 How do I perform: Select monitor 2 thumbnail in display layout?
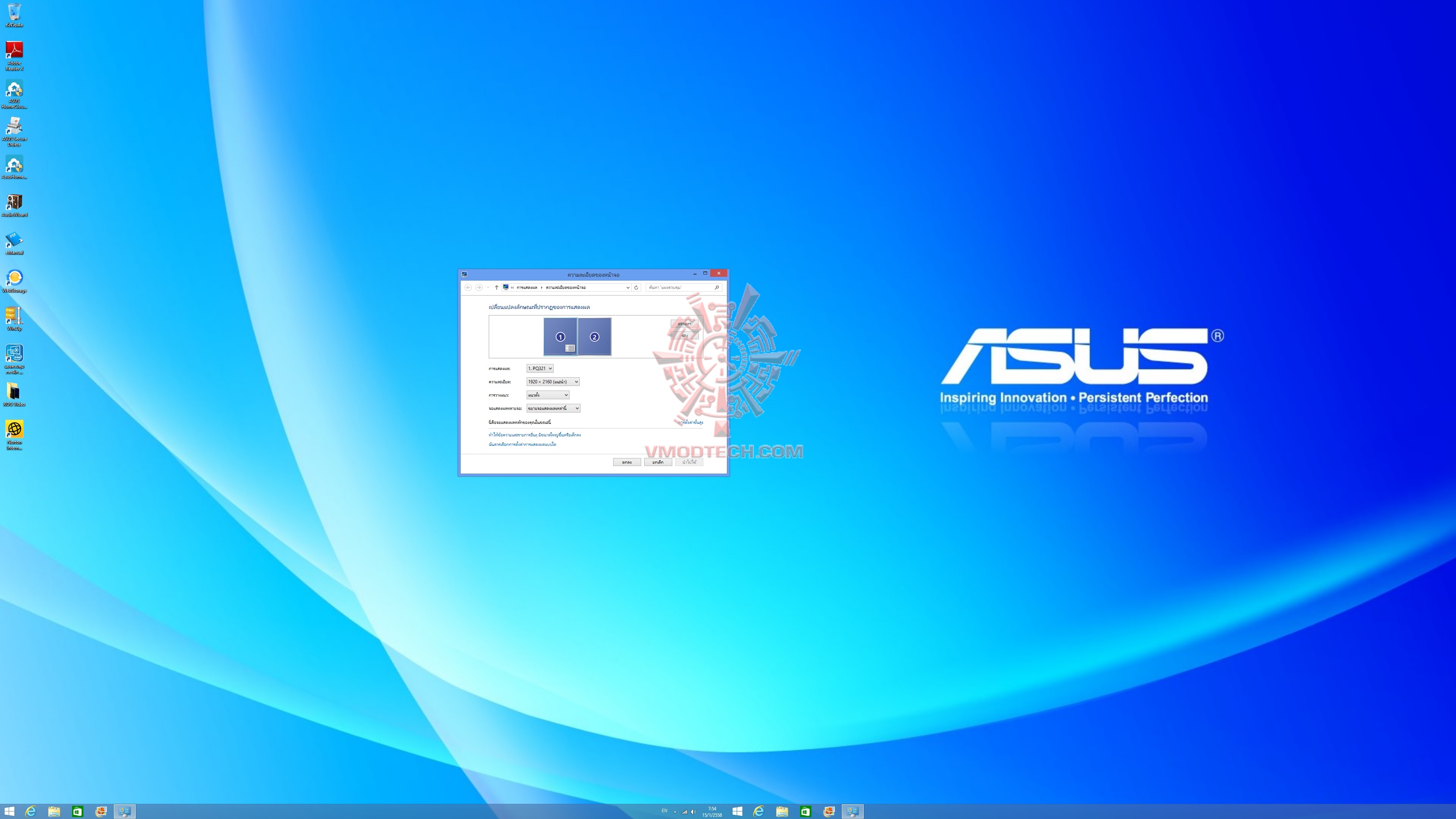[x=594, y=336]
